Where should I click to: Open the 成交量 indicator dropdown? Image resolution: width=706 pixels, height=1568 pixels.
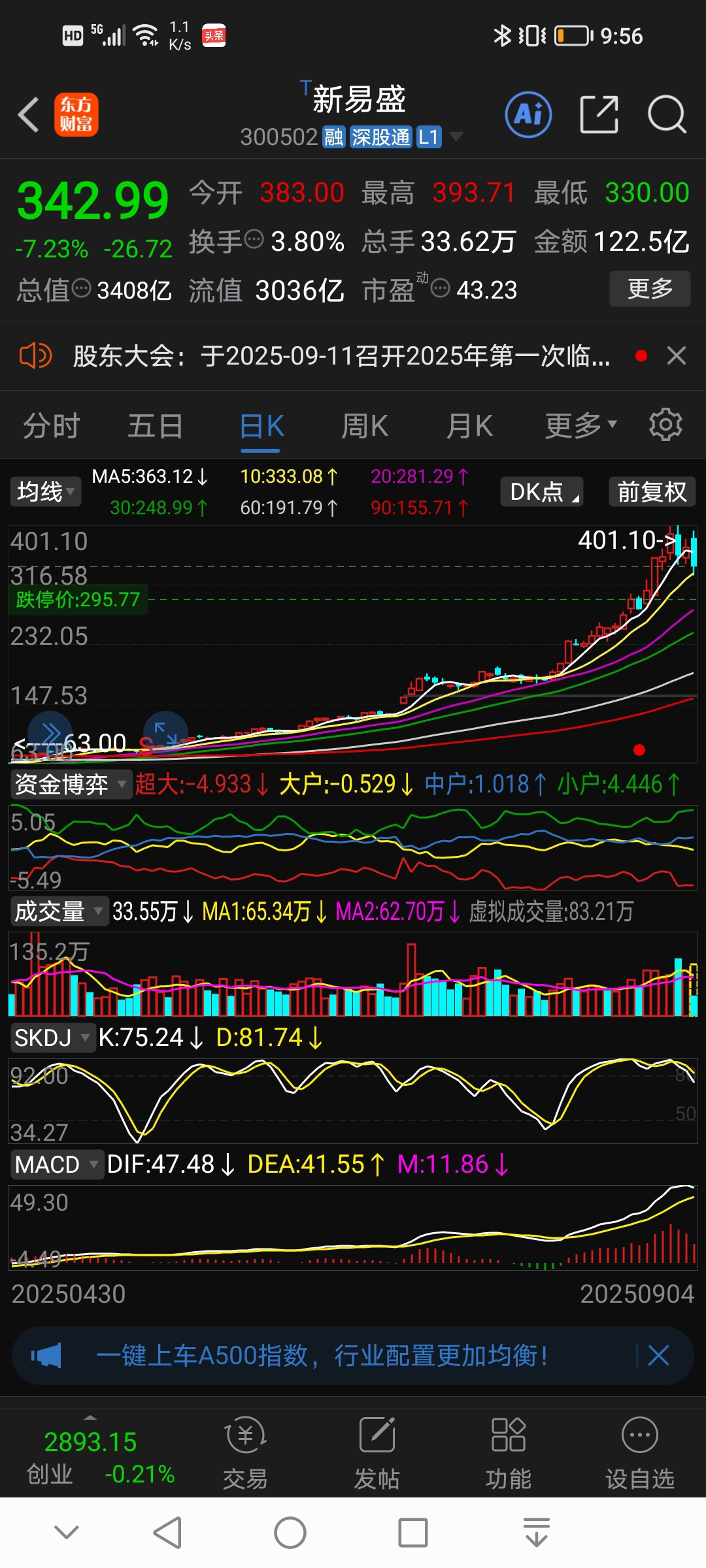pos(59,911)
